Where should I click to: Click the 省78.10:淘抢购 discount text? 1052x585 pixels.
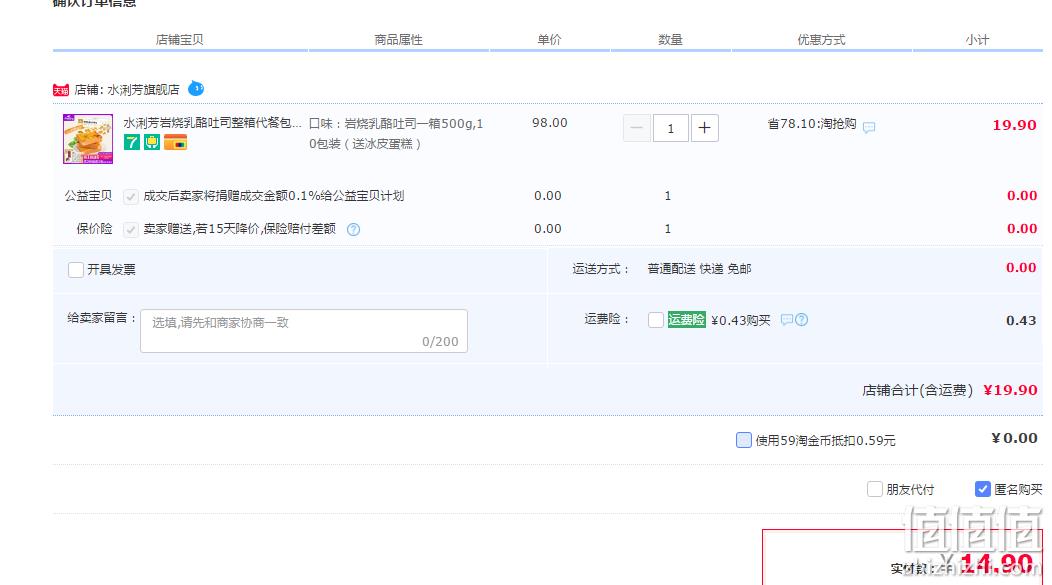pos(812,124)
